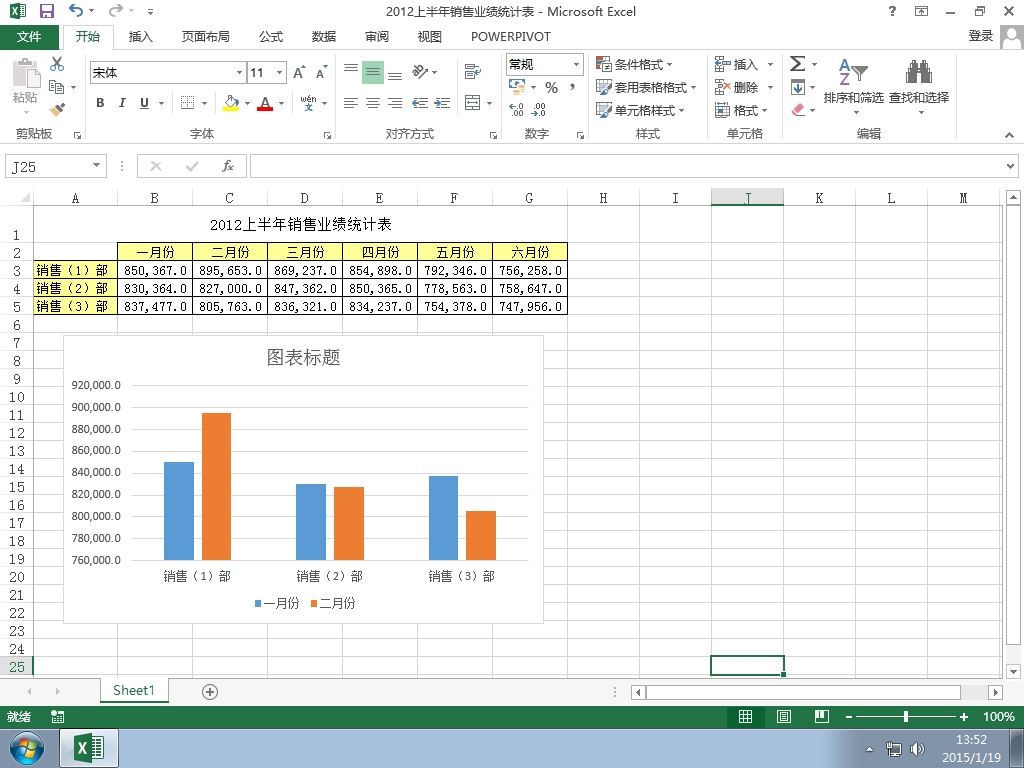Click the Increase Decimal icon
The width and height of the screenshot is (1024, 768).
(x=516, y=110)
